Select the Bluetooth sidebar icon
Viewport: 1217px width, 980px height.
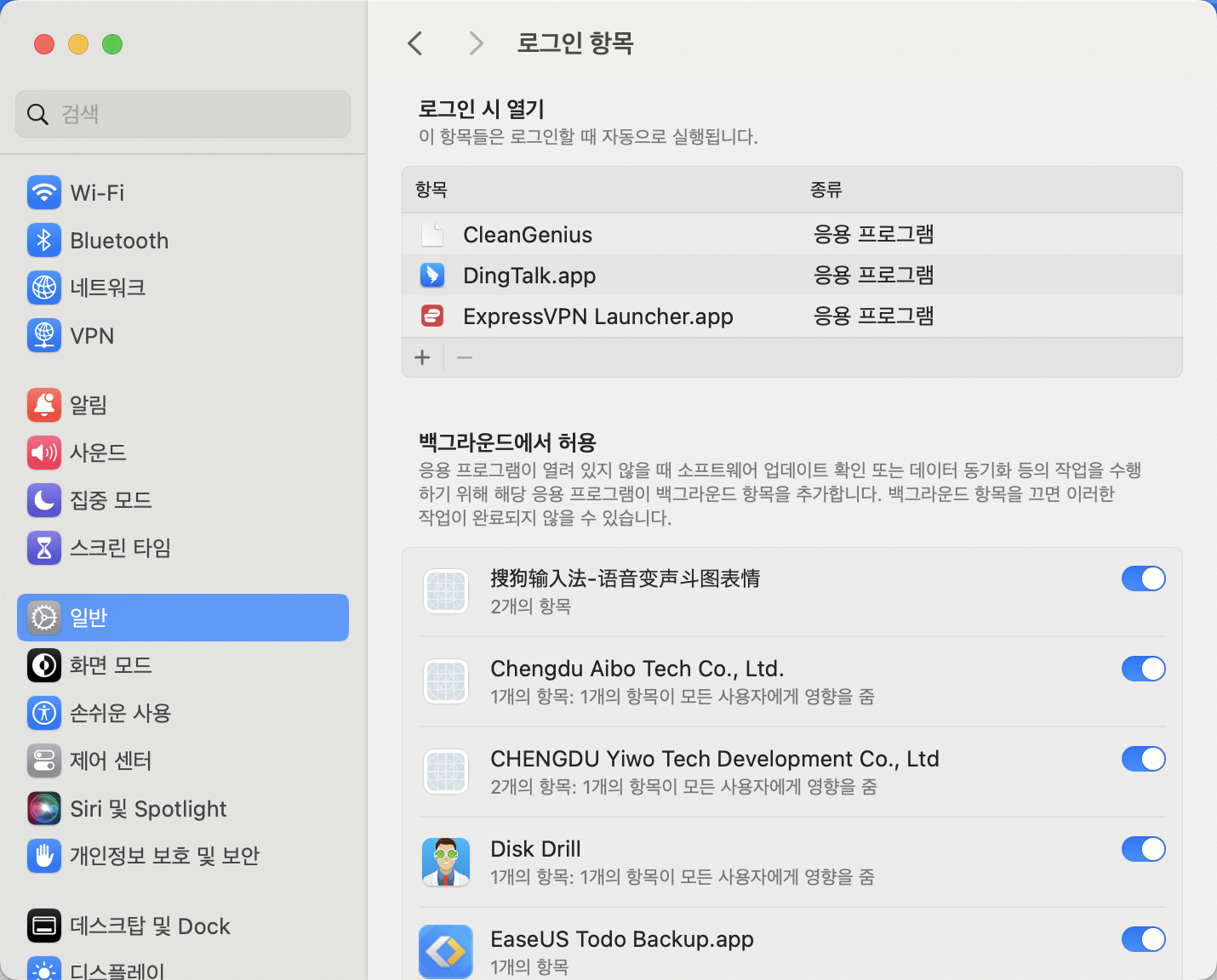44,241
